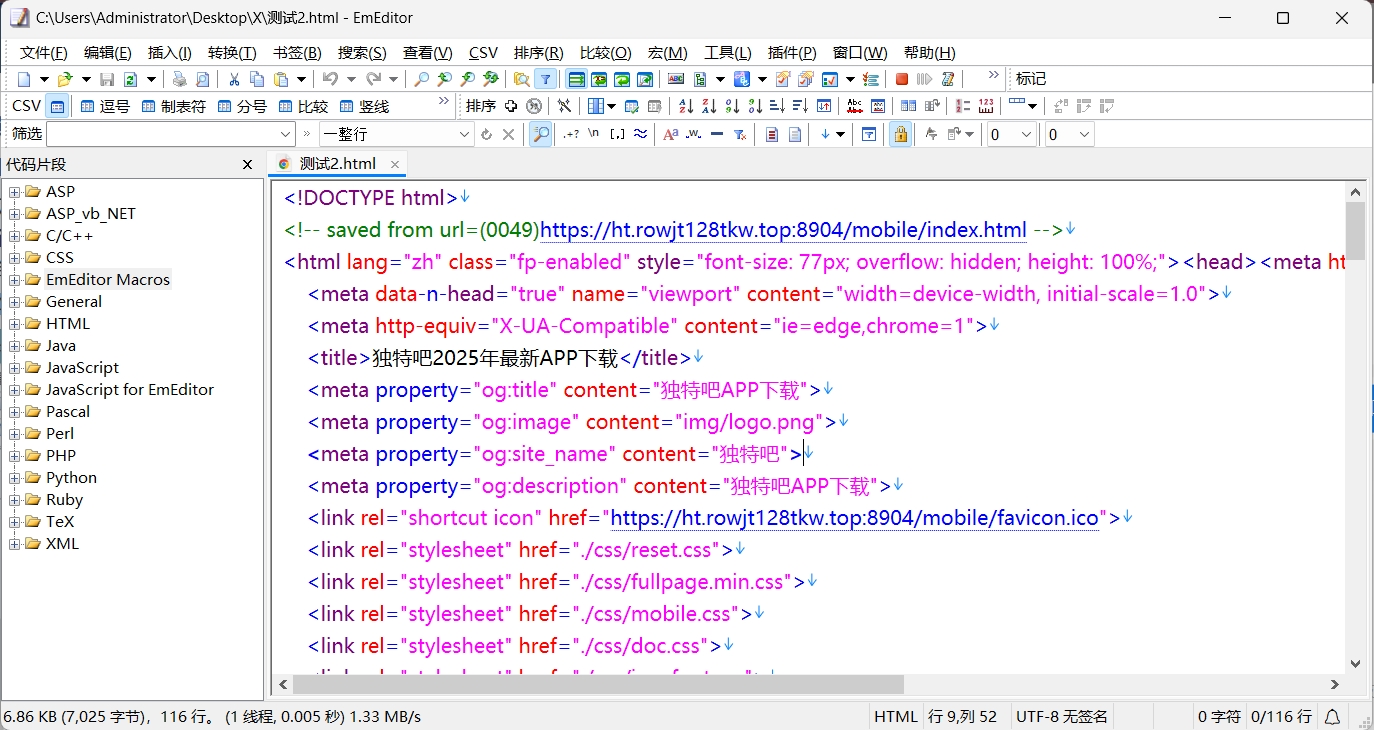Click the 分号 semicolon button

coord(241,106)
